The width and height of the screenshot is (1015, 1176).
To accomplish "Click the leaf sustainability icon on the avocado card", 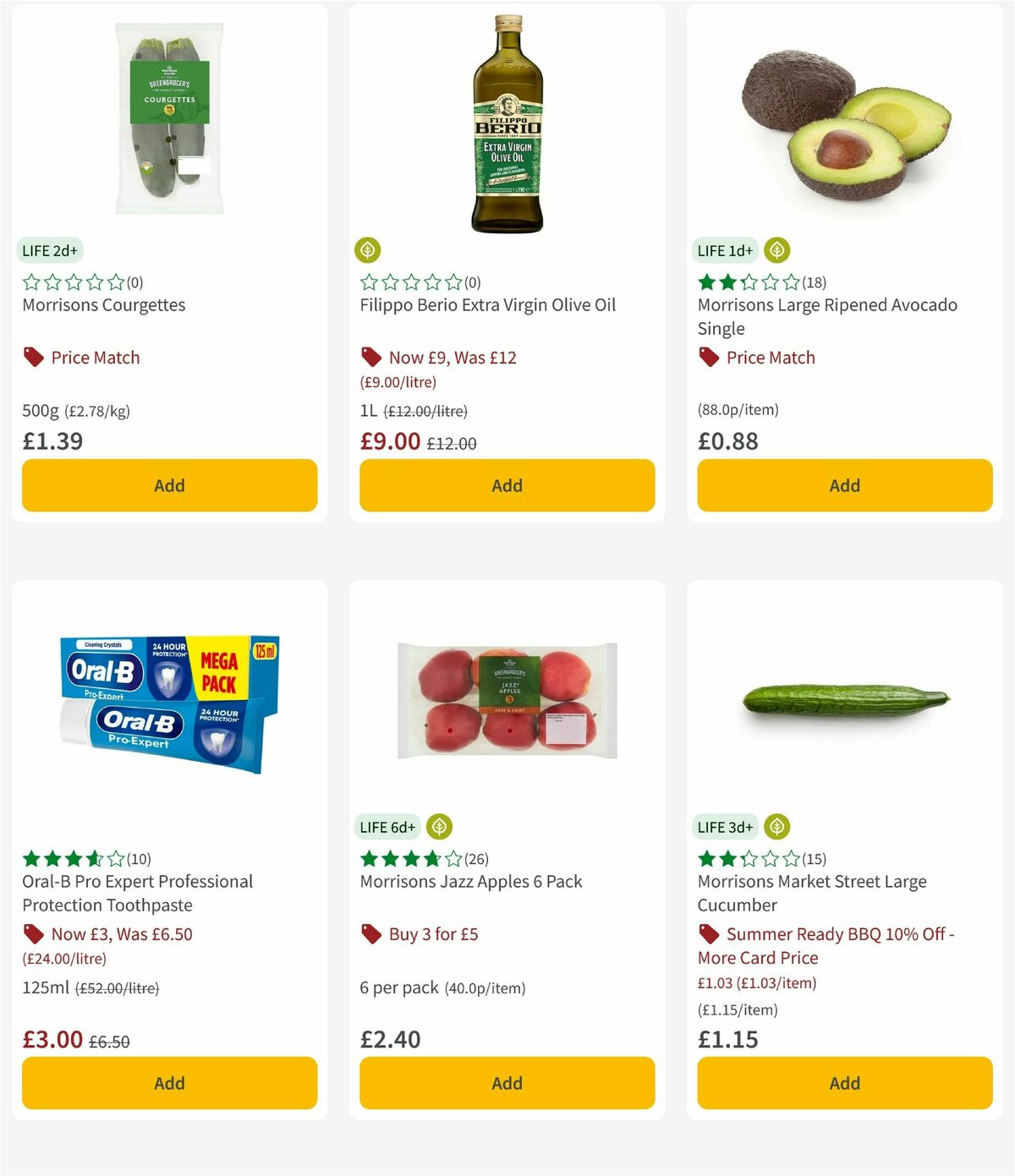I will click(x=776, y=250).
